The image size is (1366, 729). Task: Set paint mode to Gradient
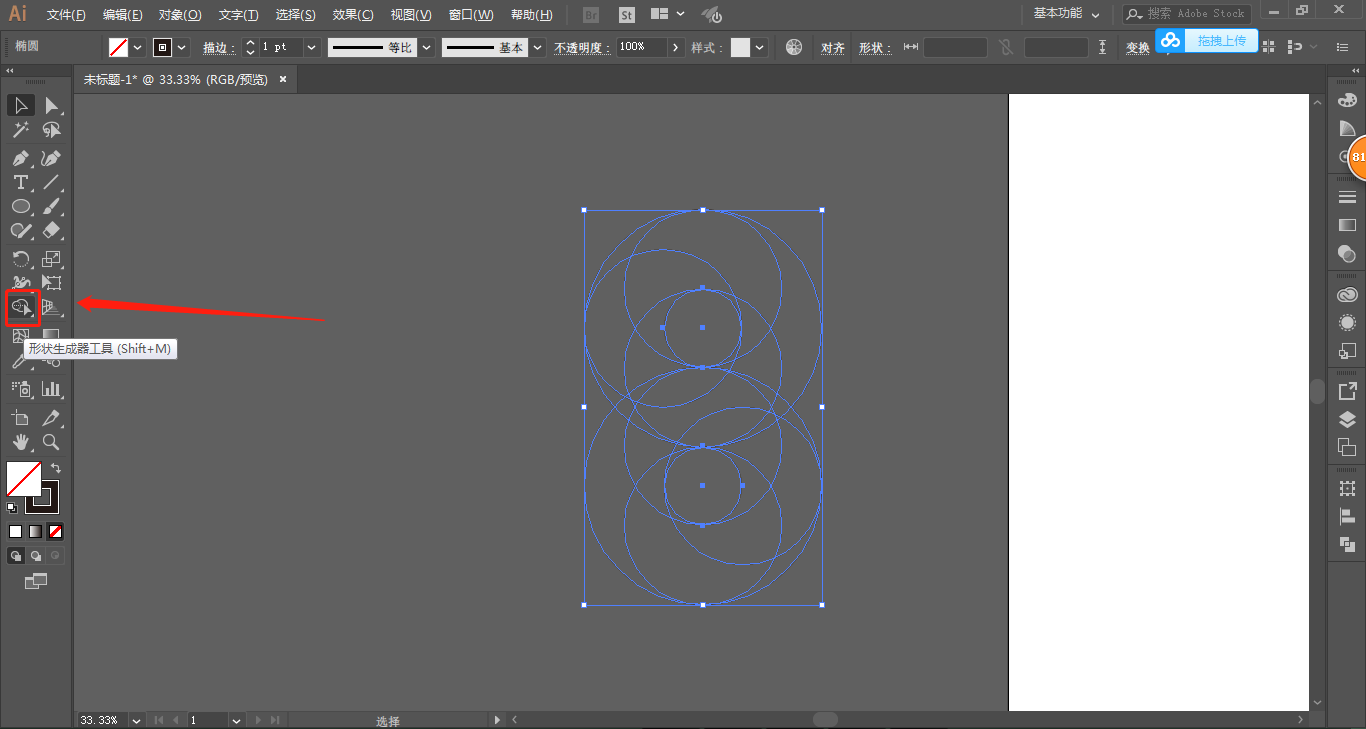tap(36, 531)
